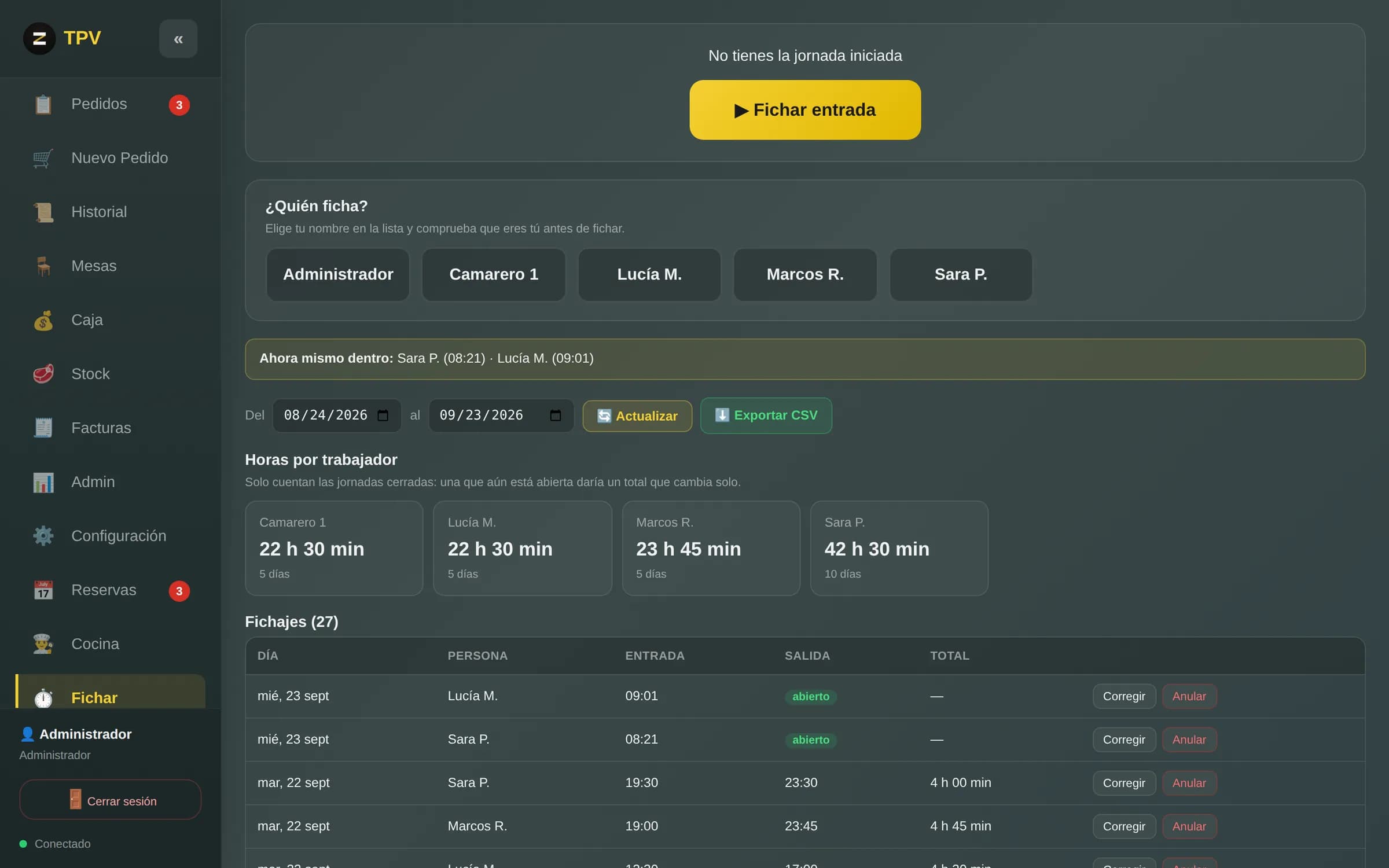Click Anular on Lucía M.'s open entry
Viewport: 1389px width, 868px height.
click(1189, 696)
